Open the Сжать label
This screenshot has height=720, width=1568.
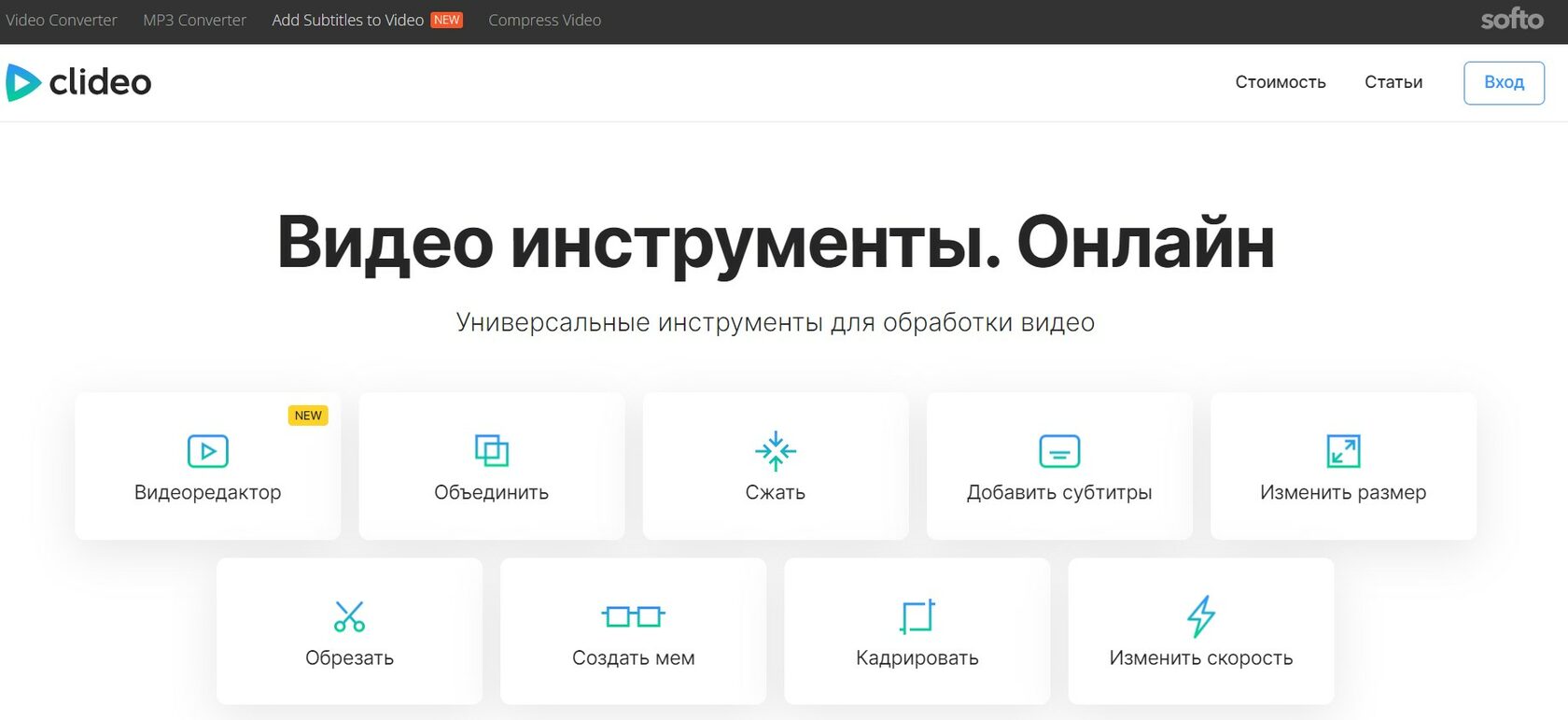775,492
